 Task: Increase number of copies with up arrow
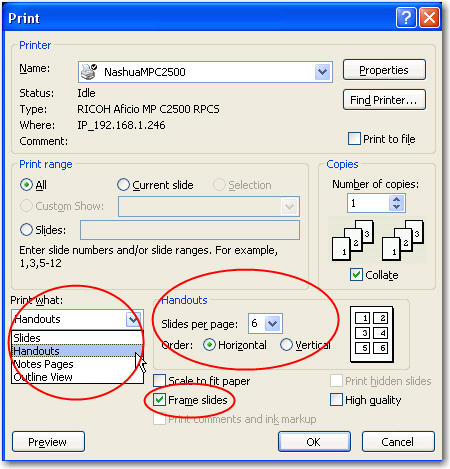pyautogui.click(x=396, y=199)
